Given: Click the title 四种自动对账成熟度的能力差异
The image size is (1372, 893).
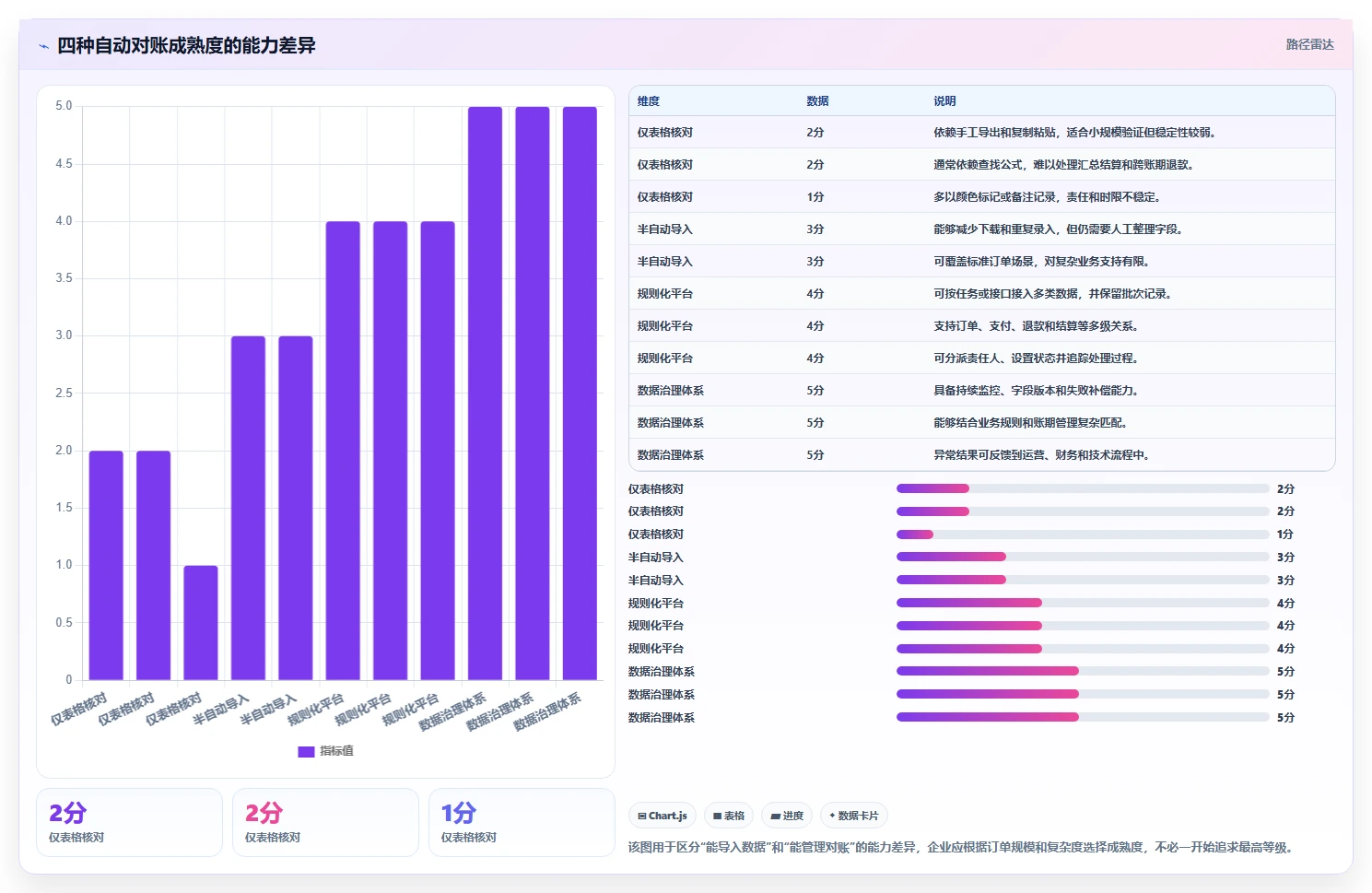Looking at the screenshot, I should (186, 45).
